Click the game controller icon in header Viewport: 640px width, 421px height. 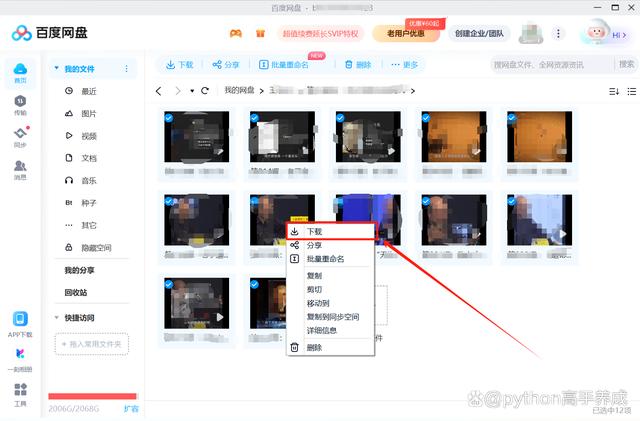coord(236,33)
